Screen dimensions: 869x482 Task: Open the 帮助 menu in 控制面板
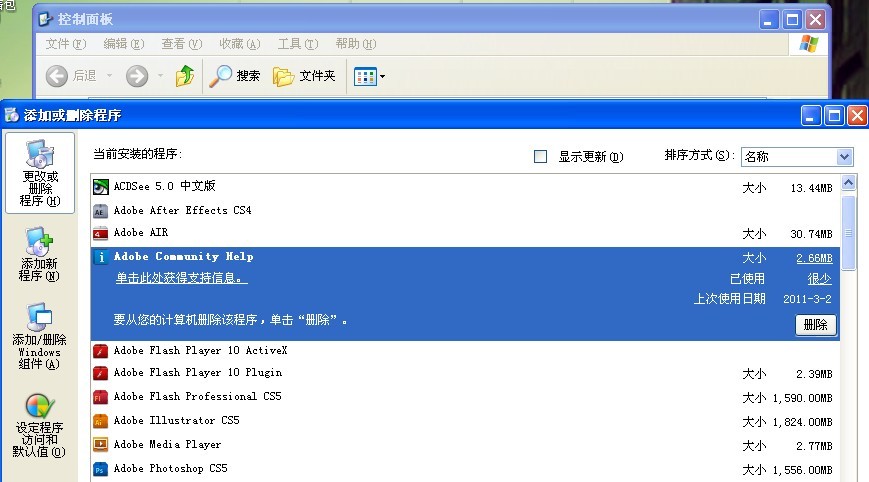pyautogui.click(x=356, y=44)
